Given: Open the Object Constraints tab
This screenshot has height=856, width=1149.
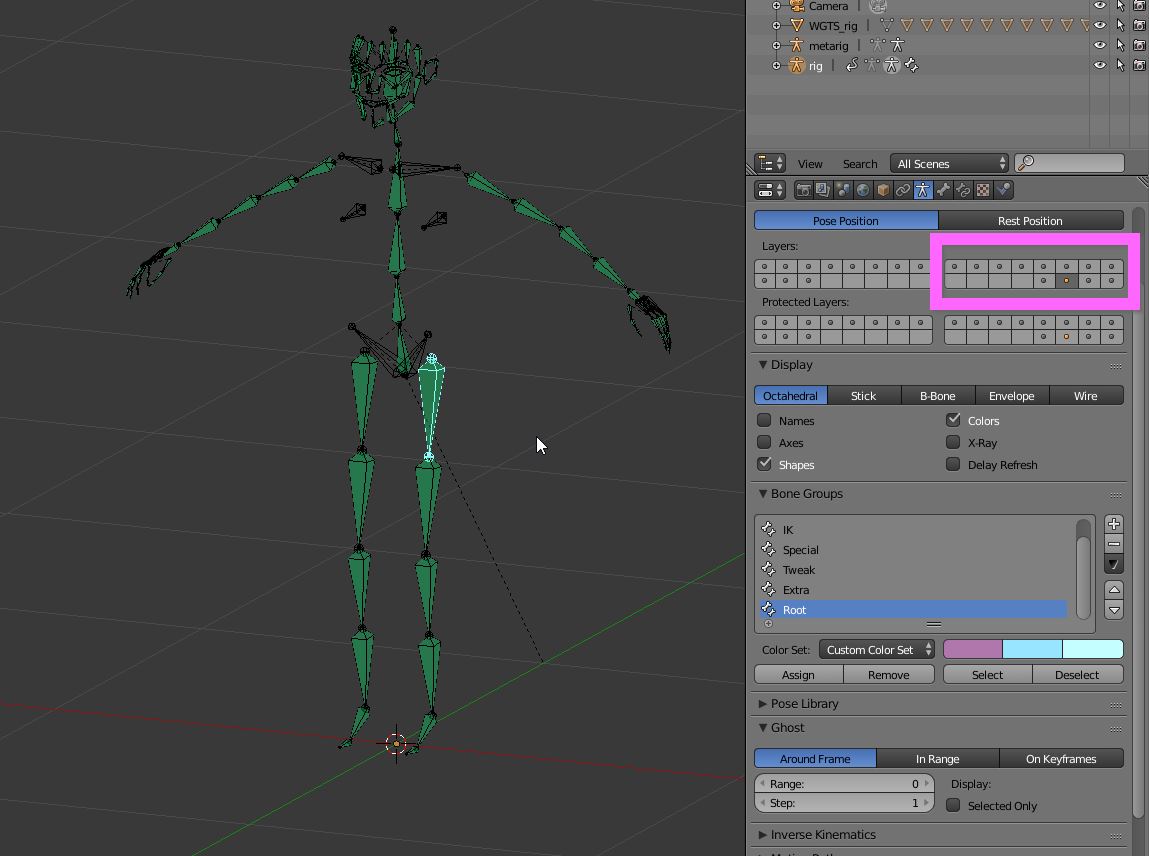Looking at the screenshot, I should (x=903, y=189).
